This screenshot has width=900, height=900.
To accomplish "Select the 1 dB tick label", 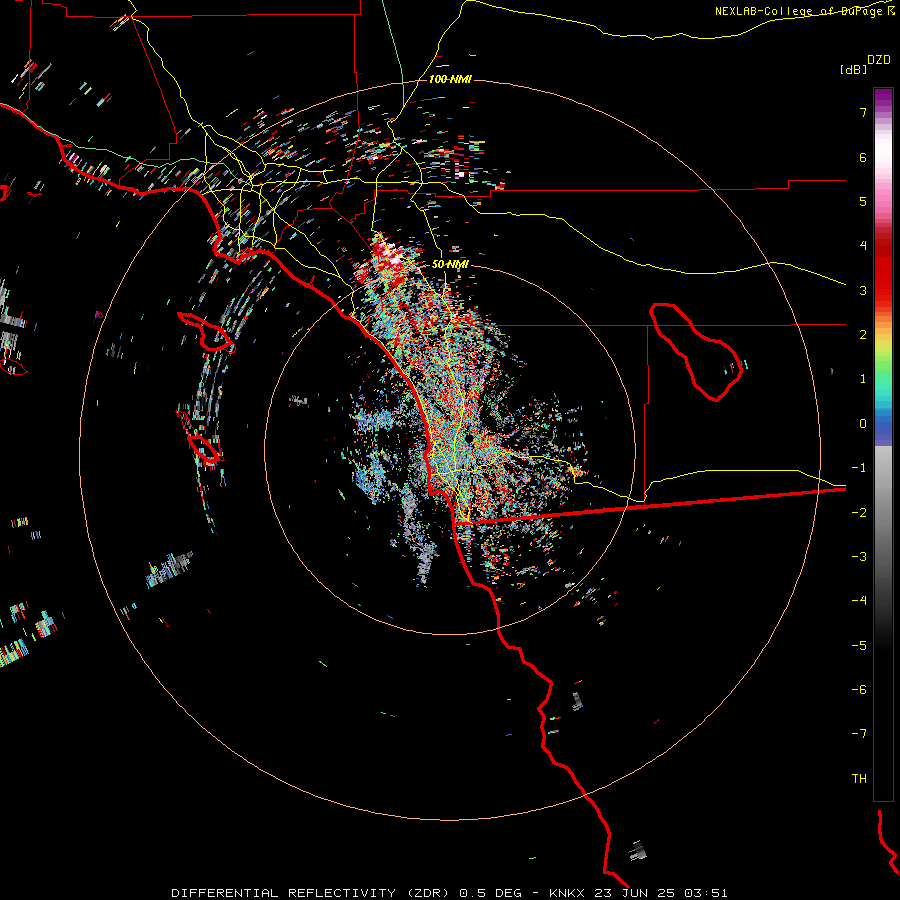I will tap(863, 379).
